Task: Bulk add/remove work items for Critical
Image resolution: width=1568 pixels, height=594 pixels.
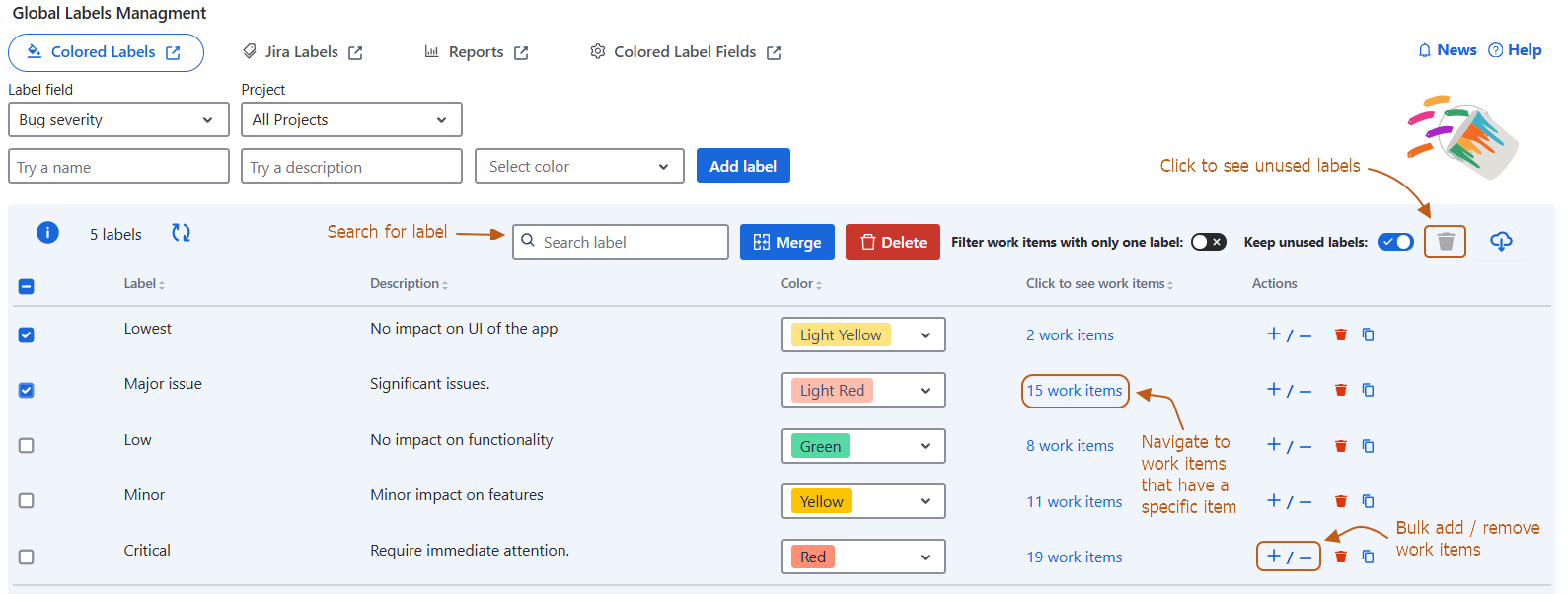Action: pyautogui.click(x=1289, y=557)
